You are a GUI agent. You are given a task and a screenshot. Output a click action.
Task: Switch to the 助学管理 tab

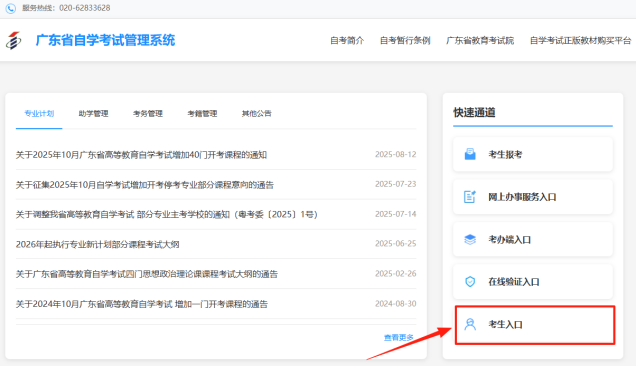tap(93, 114)
